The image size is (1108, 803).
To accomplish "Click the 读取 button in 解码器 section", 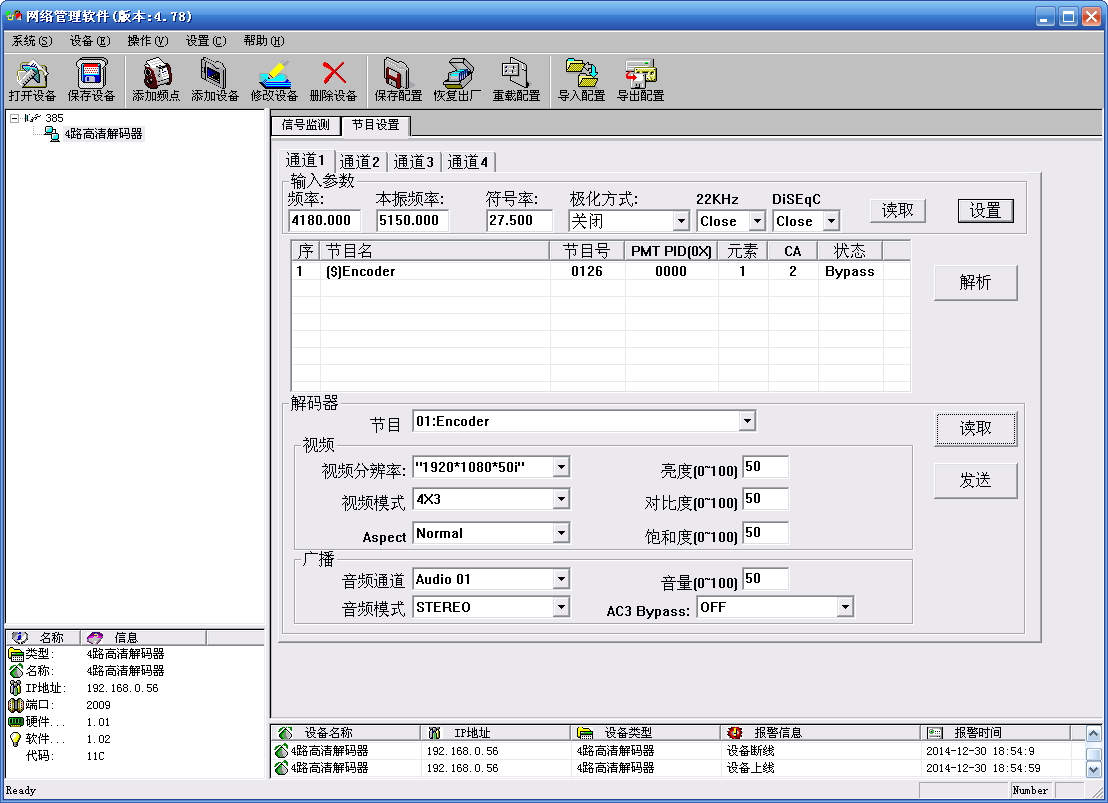I will pos(975,428).
